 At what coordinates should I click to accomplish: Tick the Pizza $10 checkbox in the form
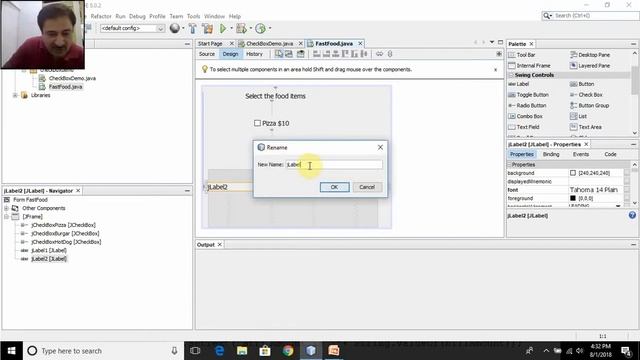point(257,123)
